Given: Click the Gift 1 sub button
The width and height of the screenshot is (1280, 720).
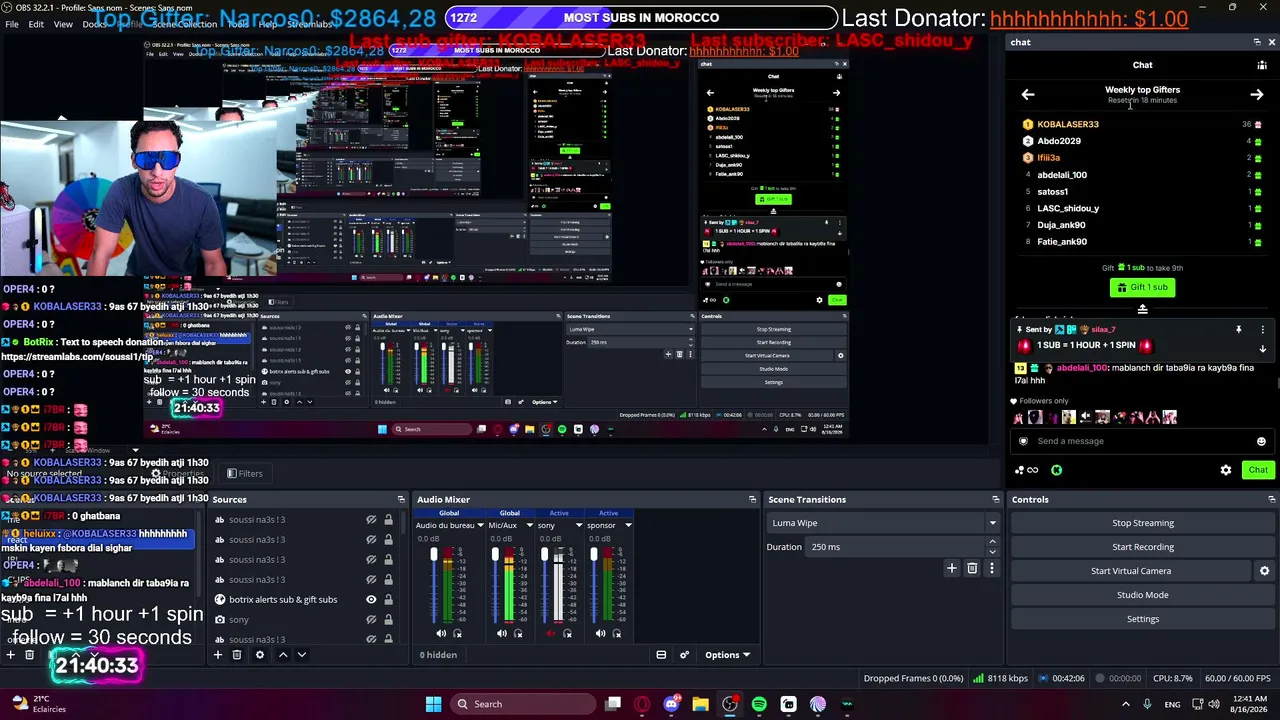Looking at the screenshot, I should coord(1142,287).
